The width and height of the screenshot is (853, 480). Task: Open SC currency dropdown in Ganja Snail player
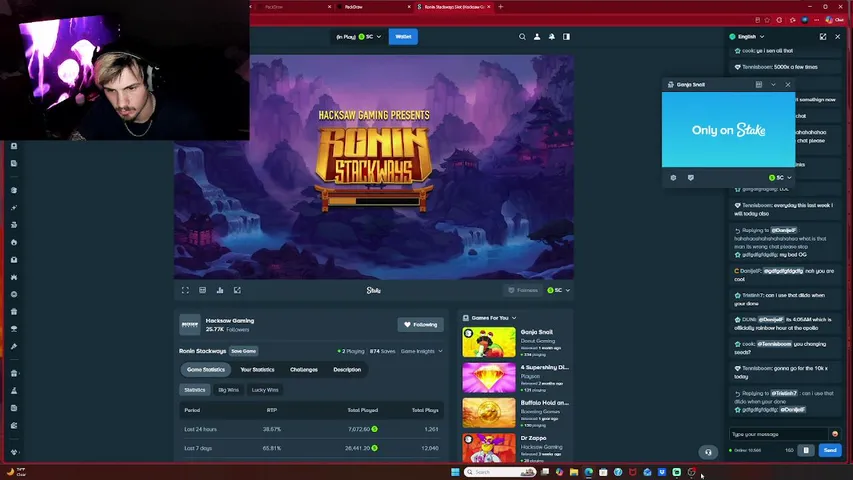click(780, 177)
